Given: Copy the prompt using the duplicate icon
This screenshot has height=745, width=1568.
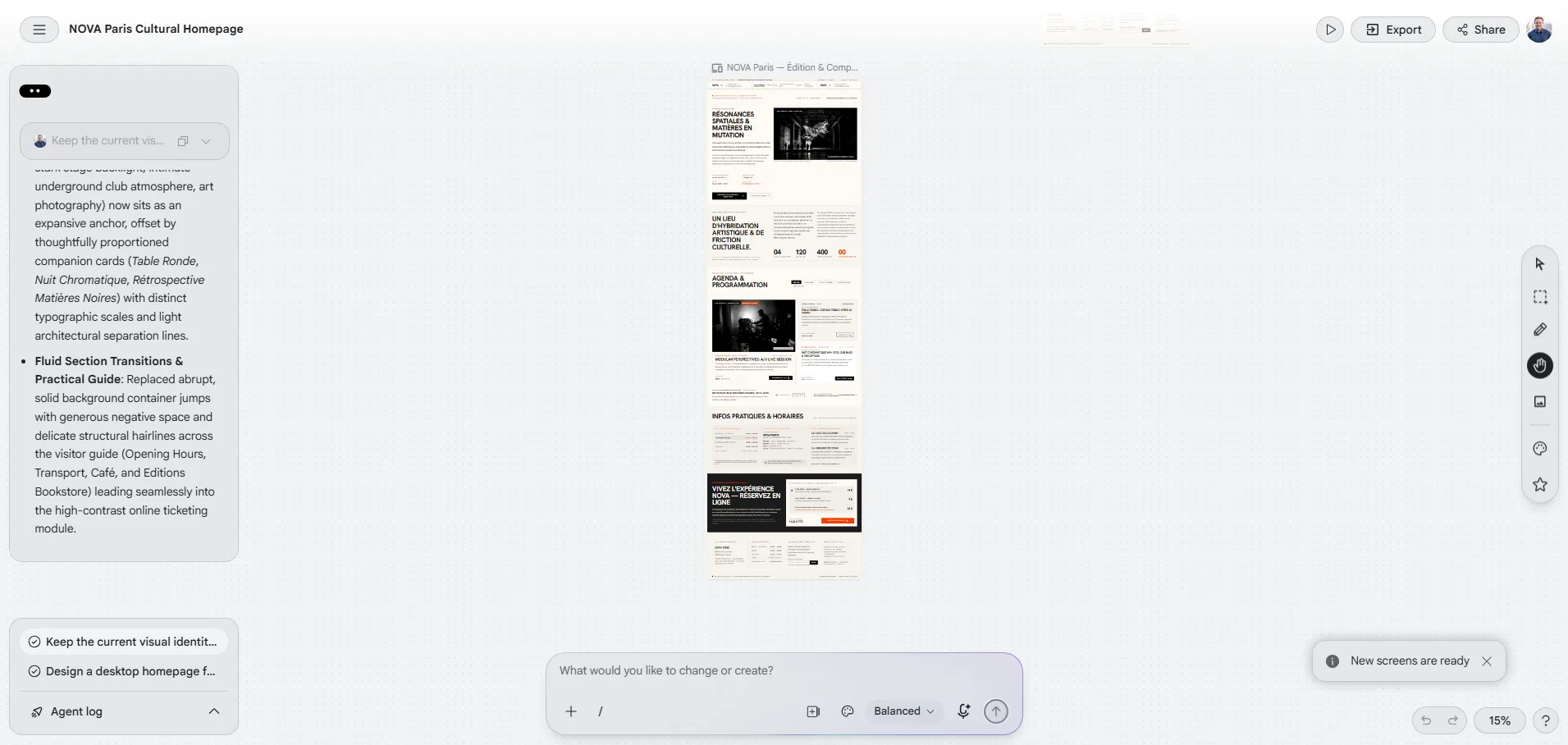Looking at the screenshot, I should pyautogui.click(x=183, y=141).
